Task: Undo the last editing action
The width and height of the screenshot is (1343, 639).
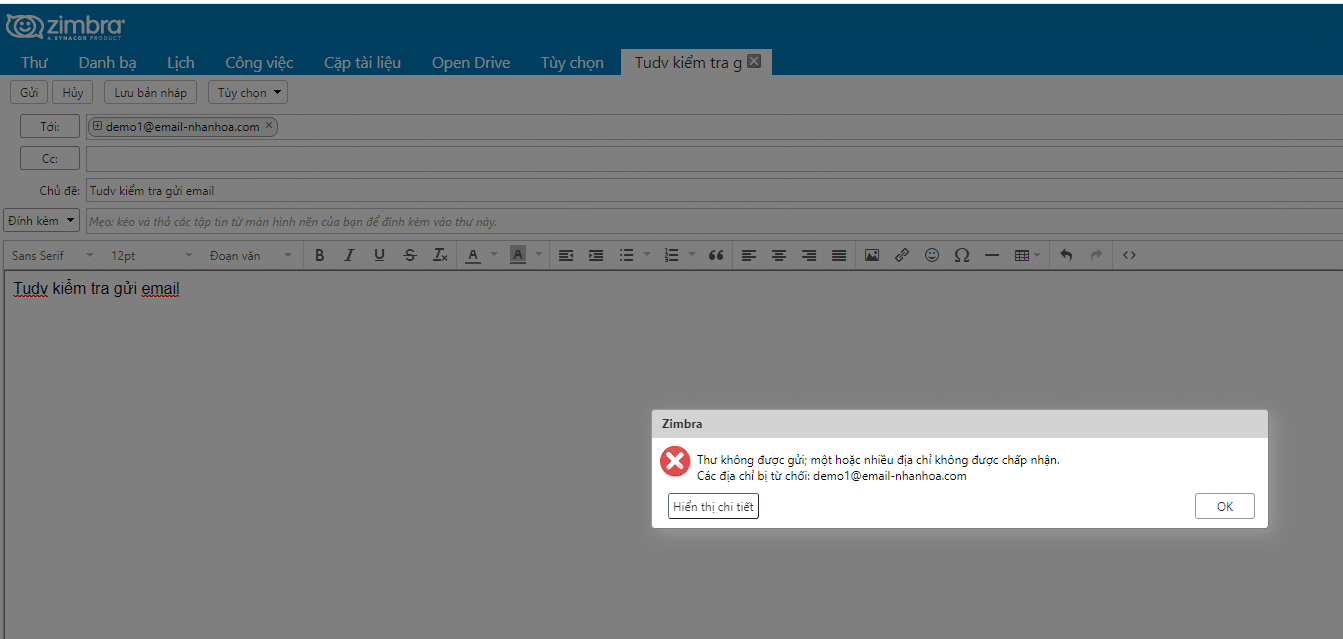Action: coord(1064,255)
